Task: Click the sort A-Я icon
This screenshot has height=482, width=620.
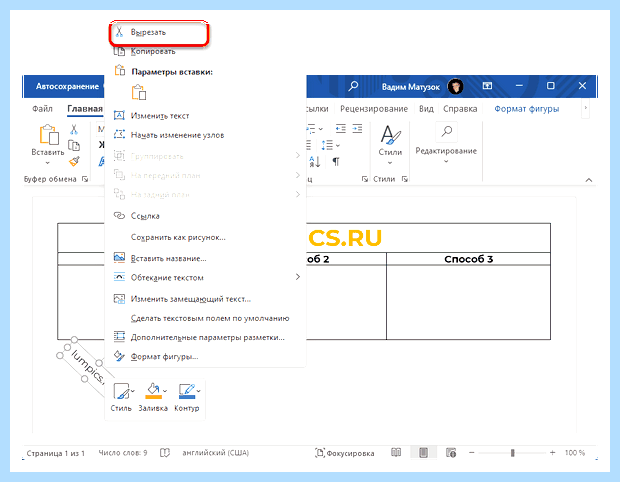Action: pos(315,161)
